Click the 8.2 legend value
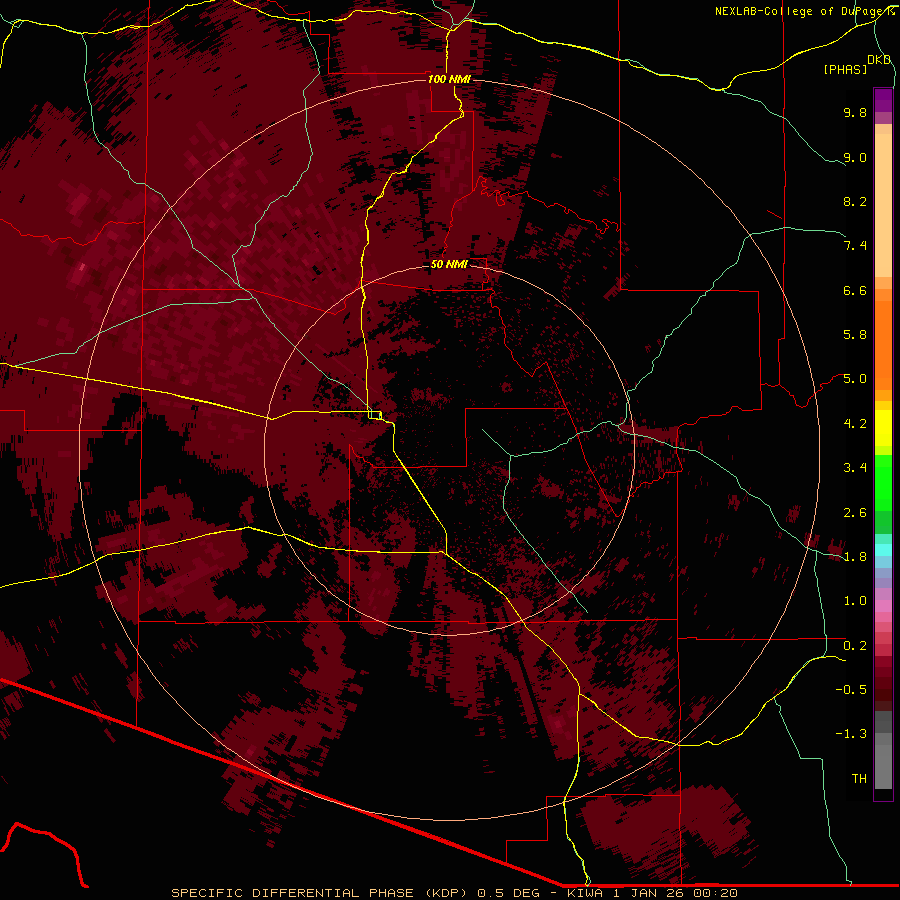The width and height of the screenshot is (900, 900). tap(855, 201)
